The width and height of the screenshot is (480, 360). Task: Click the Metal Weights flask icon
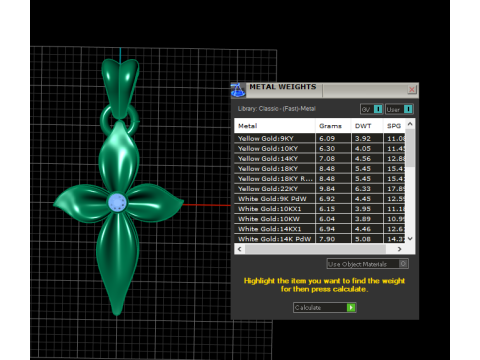point(238,90)
